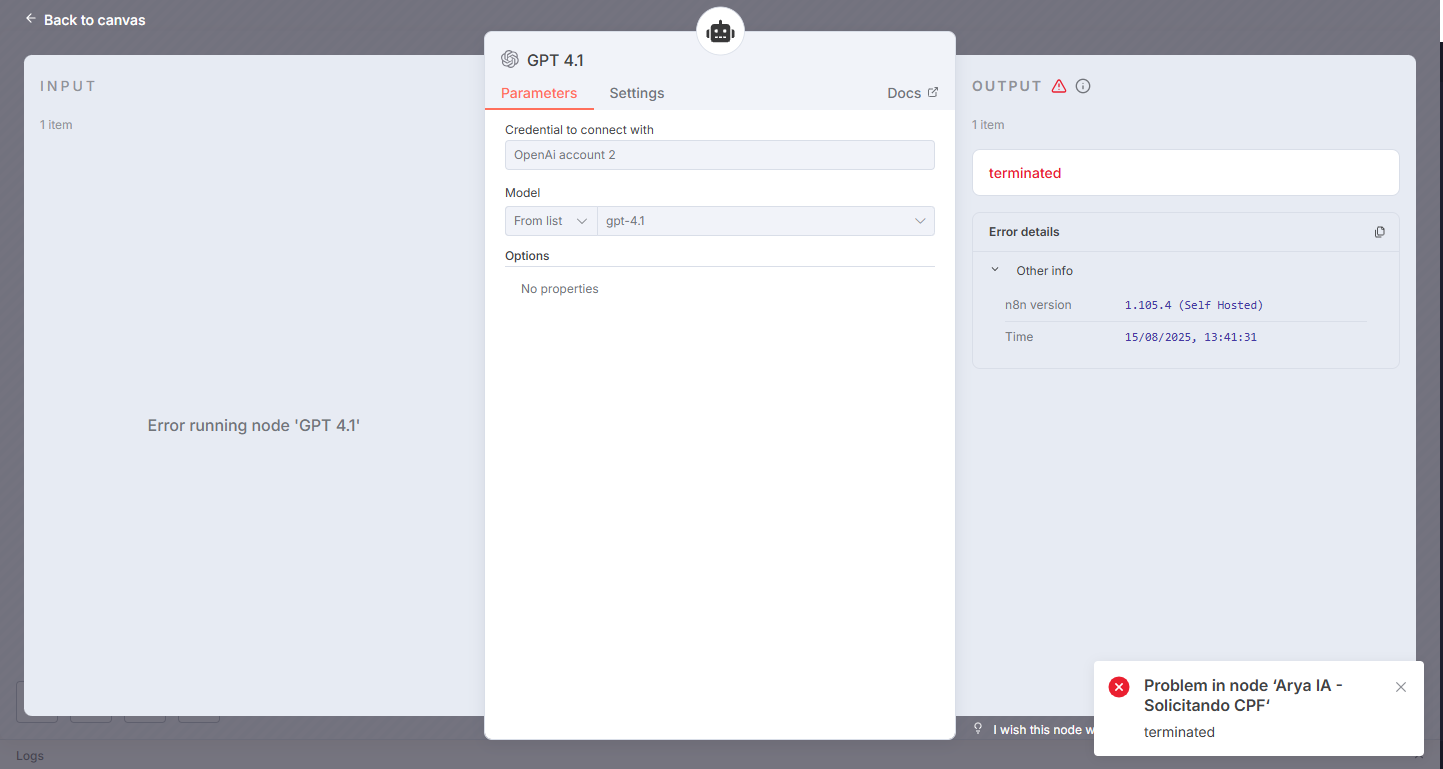This screenshot has width=1443, height=769.
Task: Click the 'No properties' text under Options
Action: (560, 289)
